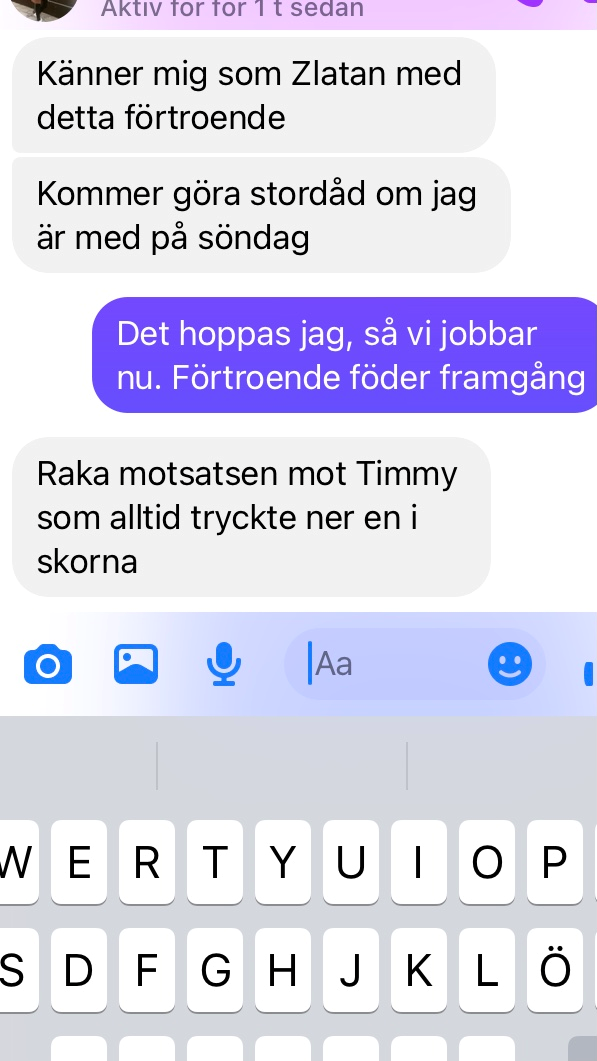Tap the G key on keyboard
Screen dimensions: 597x1061
[215, 970]
